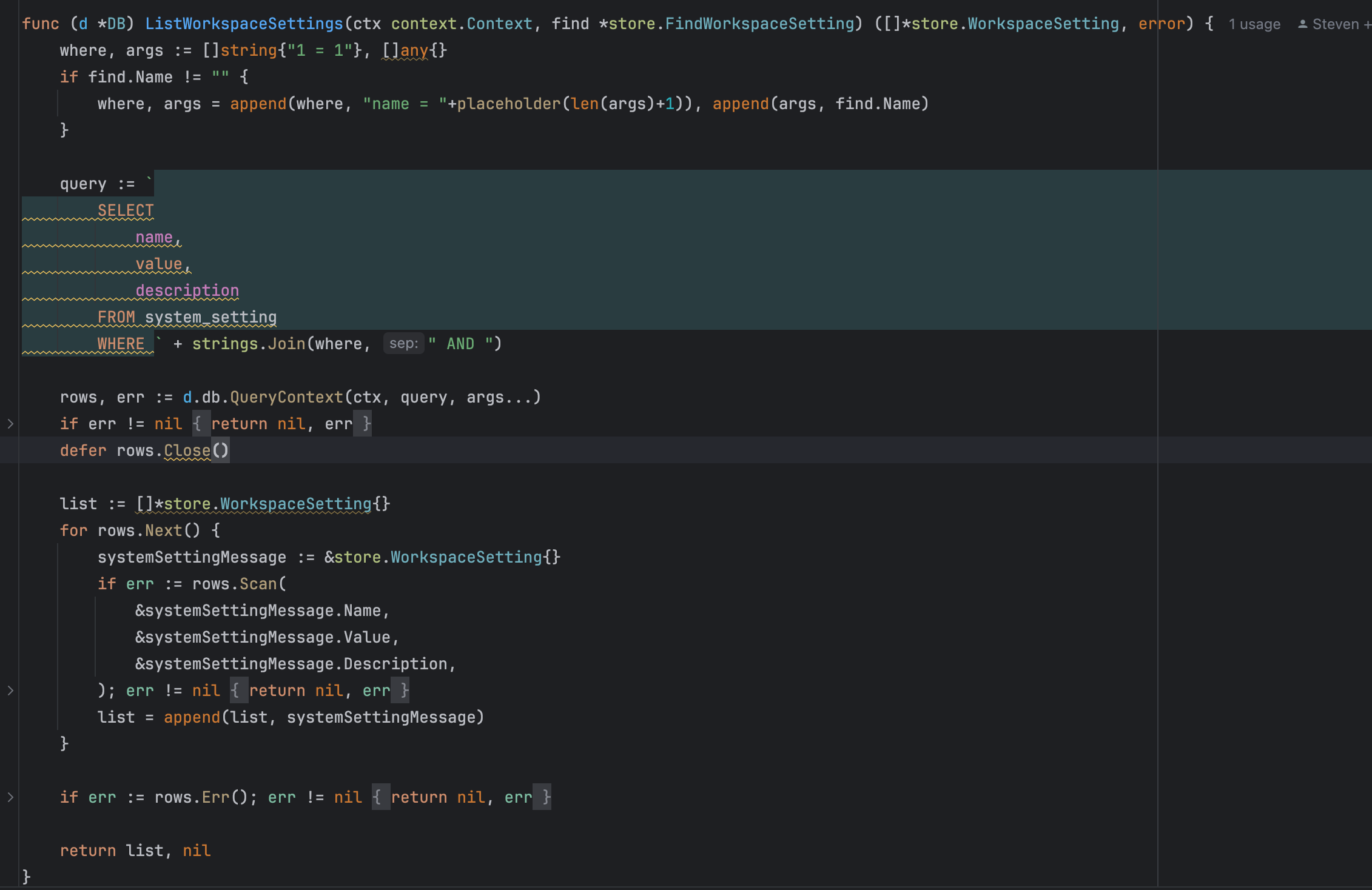Click the SELECT keyword in the query
The width and height of the screenshot is (1372, 890).
(126, 210)
